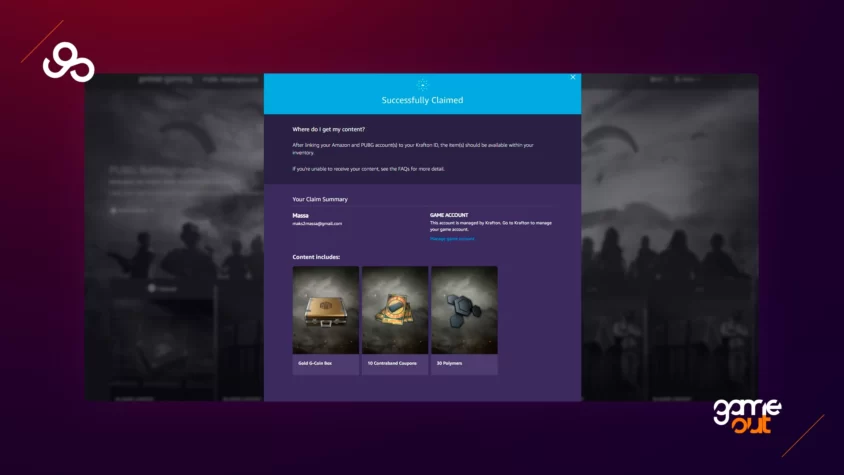The width and height of the screenshot is (844, 475).
Task: Select the 10 Contraband Coupons image
Action: (395, 310)
